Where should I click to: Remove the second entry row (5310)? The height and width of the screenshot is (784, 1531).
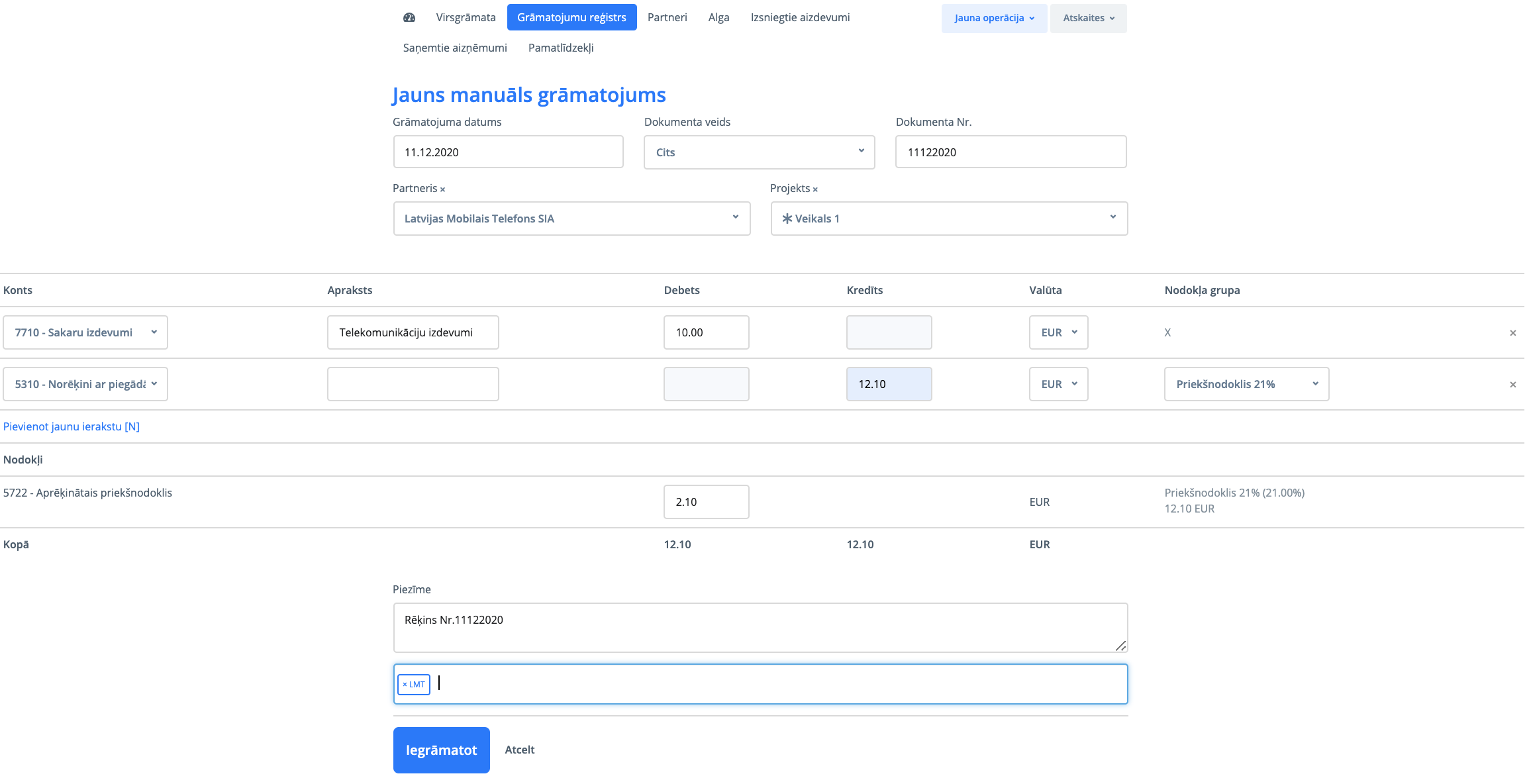click(x=1512, y=385)
